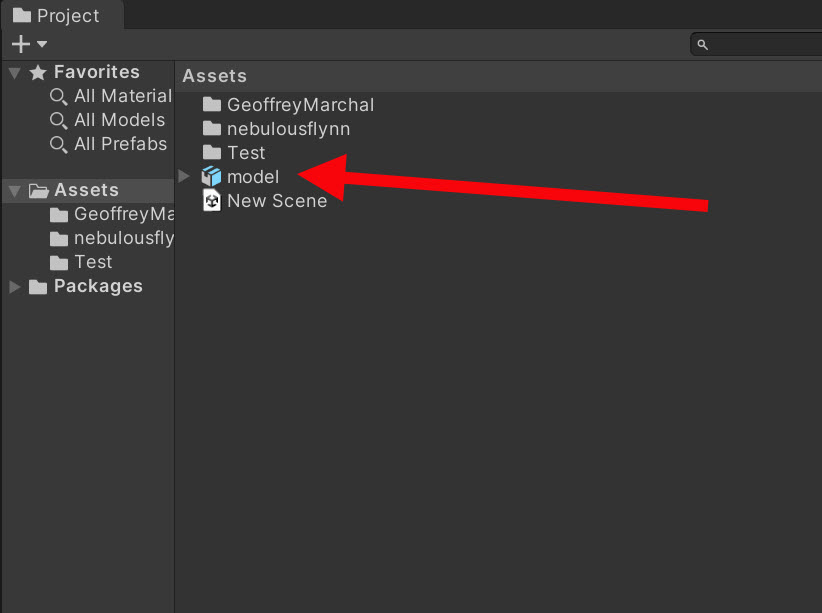Expand the model asset sub-items

pos(183,176)
